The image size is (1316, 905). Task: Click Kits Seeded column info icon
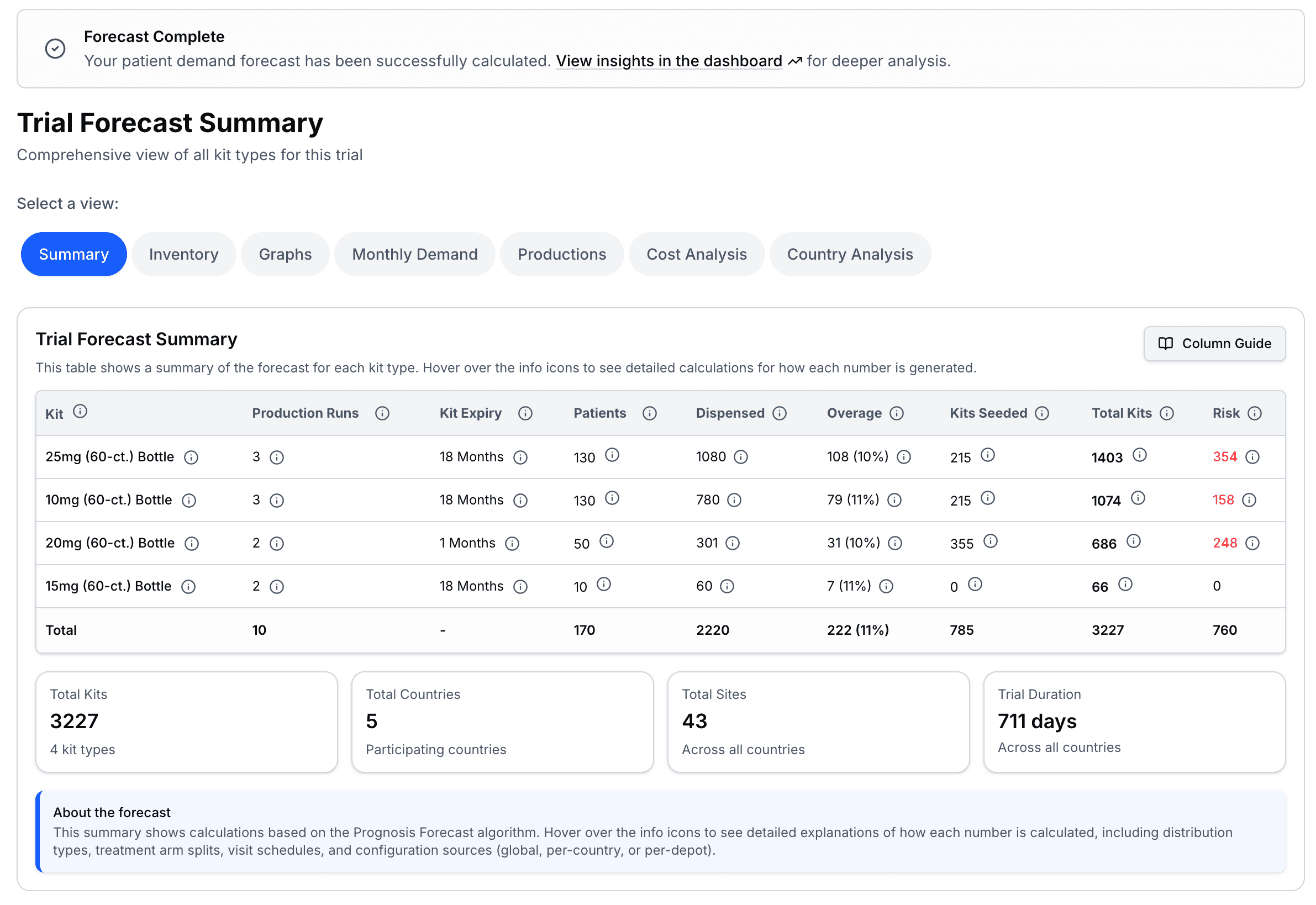click(1041, 413)
